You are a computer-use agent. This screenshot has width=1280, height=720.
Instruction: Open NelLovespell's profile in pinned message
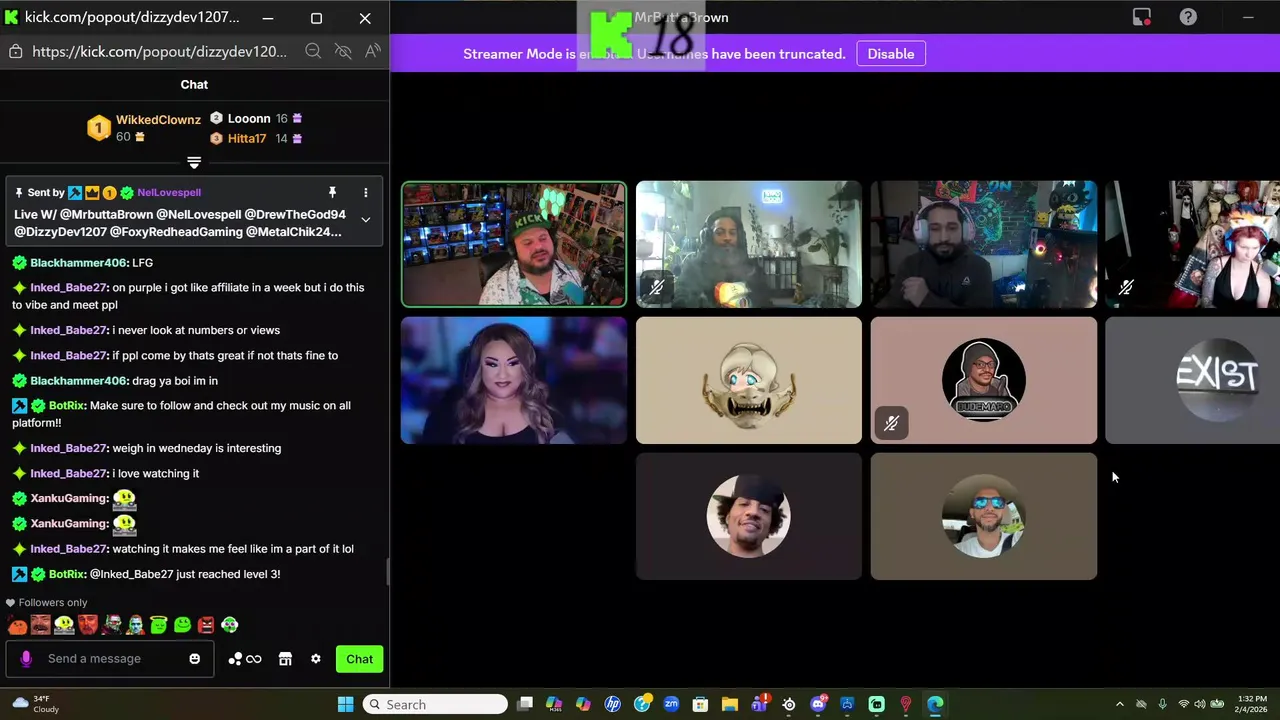tap(169, 192)
